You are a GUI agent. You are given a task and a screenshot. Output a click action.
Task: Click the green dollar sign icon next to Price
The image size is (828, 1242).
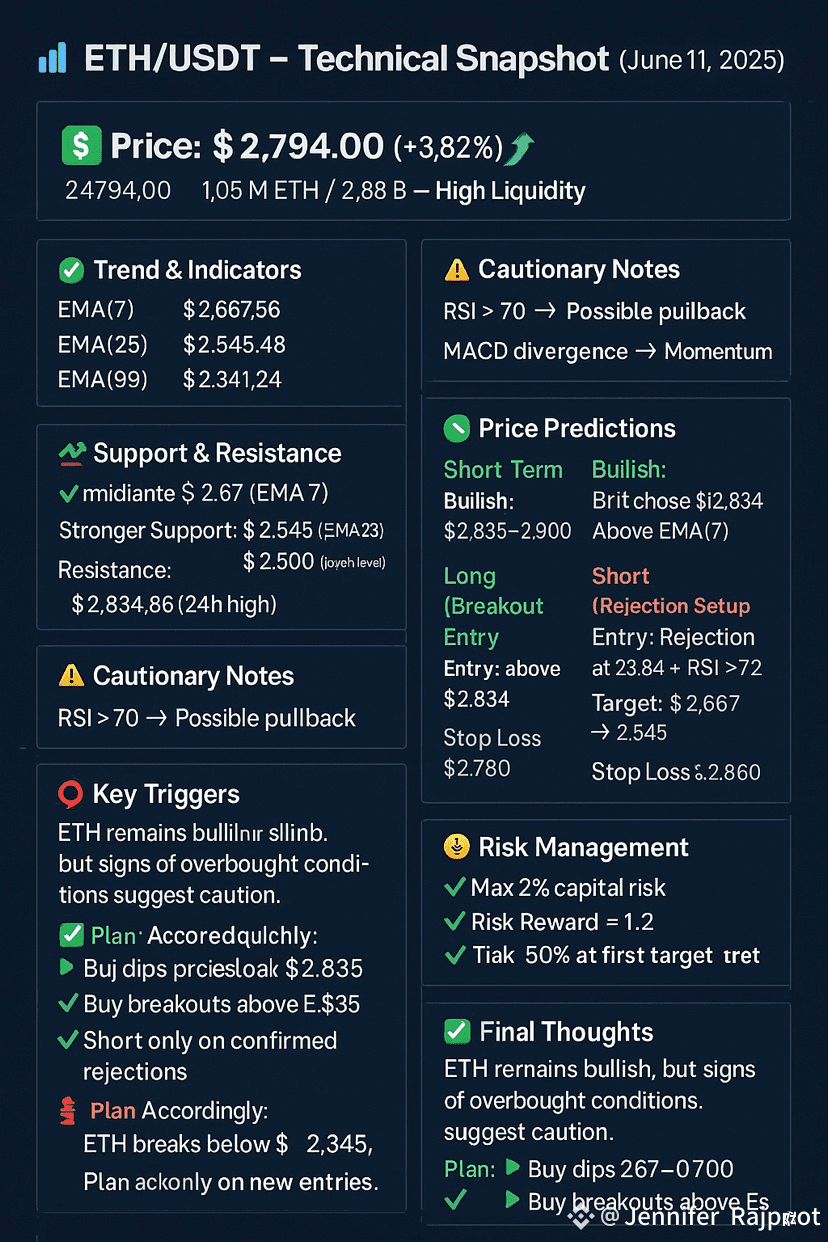[x=80, y=146]
